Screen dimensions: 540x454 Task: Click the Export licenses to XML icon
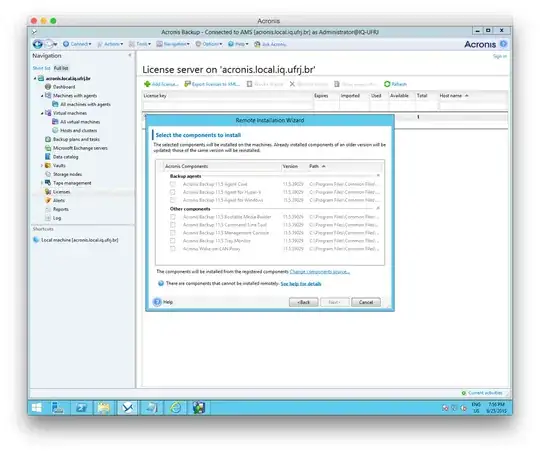coord(187,84)
